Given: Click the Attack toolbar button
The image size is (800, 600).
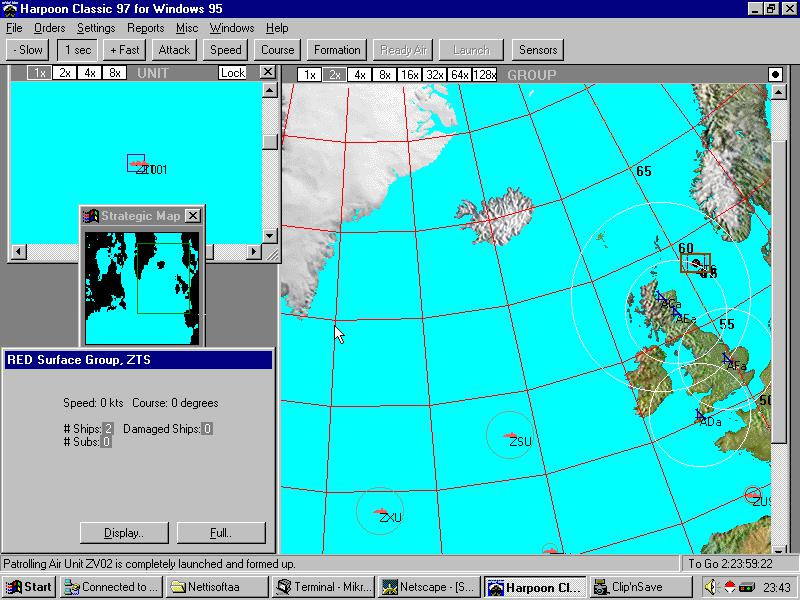Looking at the screenshot, I should click(x=174, y=50).
